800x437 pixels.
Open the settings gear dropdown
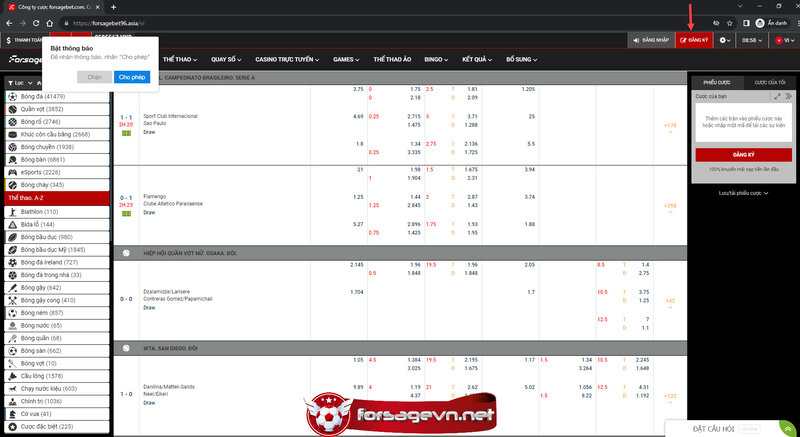[724, 40]
